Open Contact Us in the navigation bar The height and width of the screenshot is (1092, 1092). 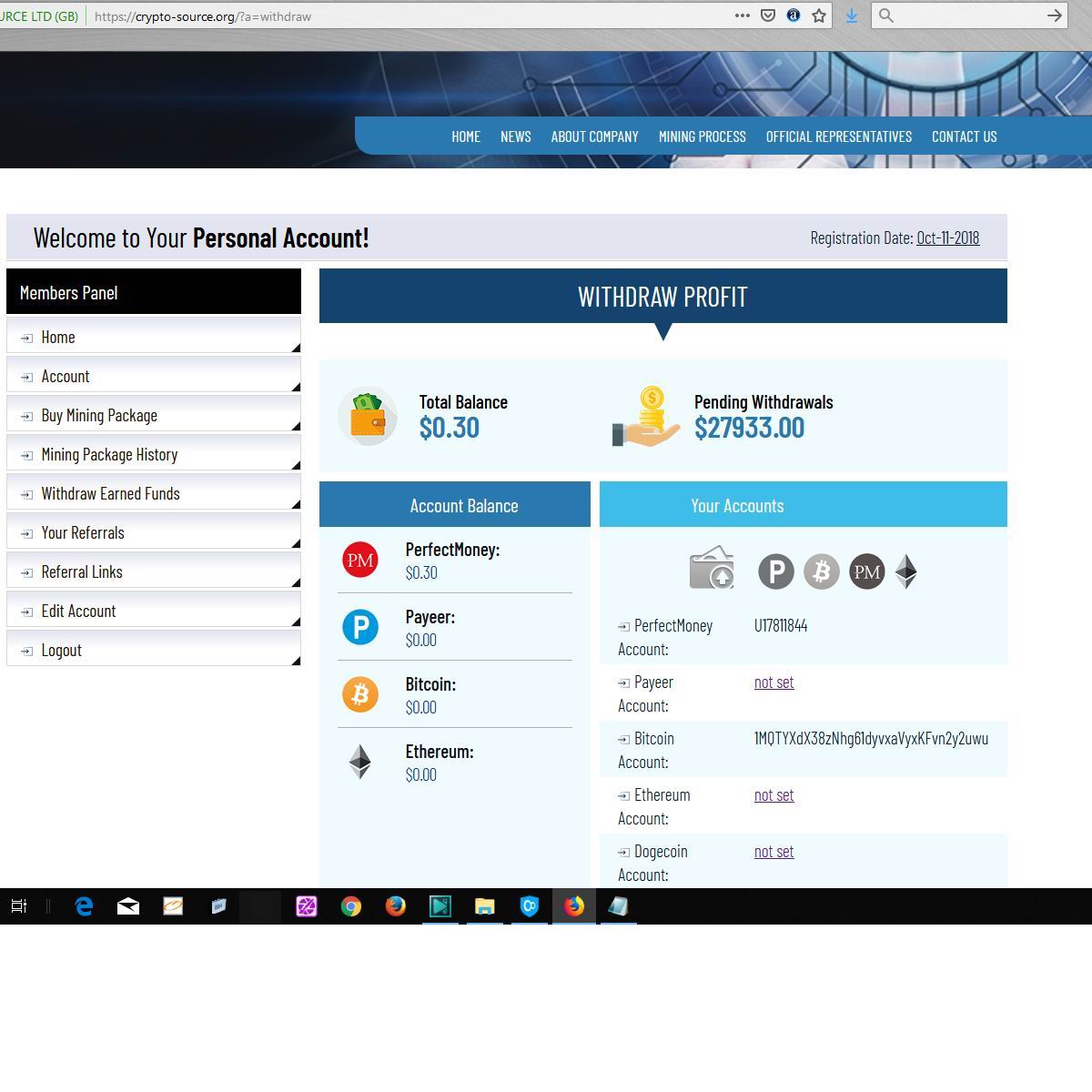point(964,136)
